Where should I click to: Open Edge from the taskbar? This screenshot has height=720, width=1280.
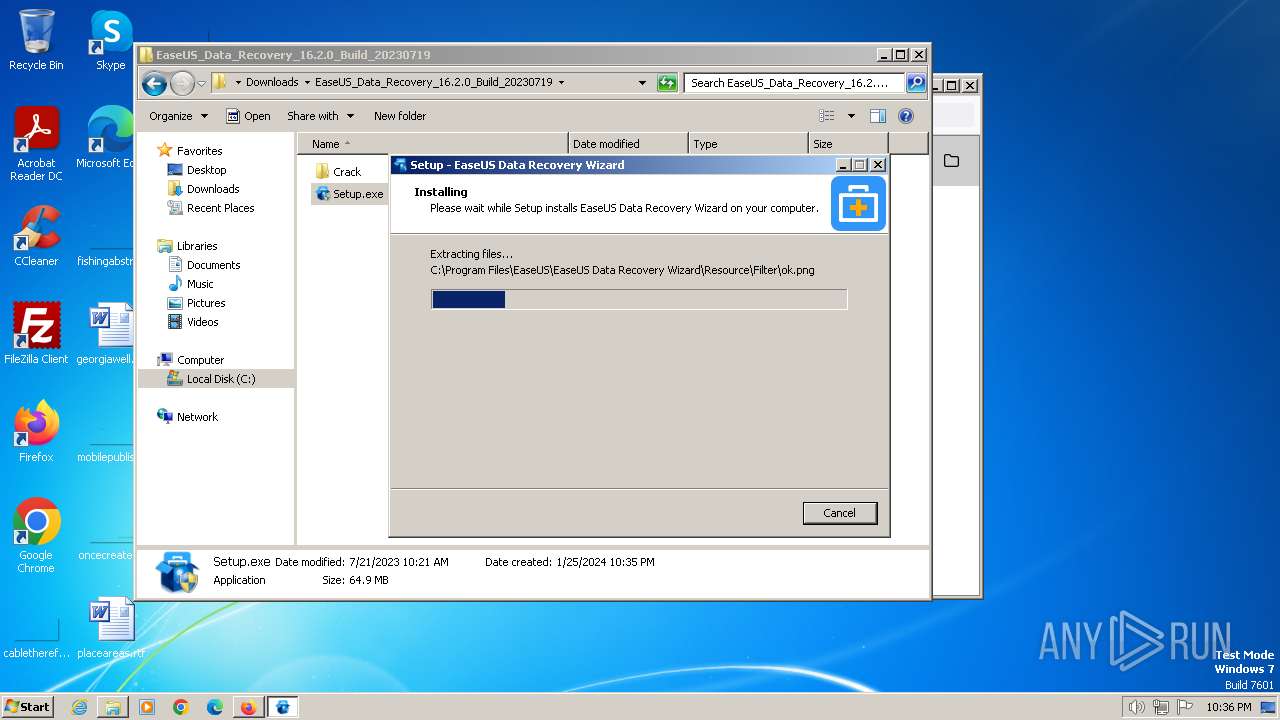[x=215, y=707]
